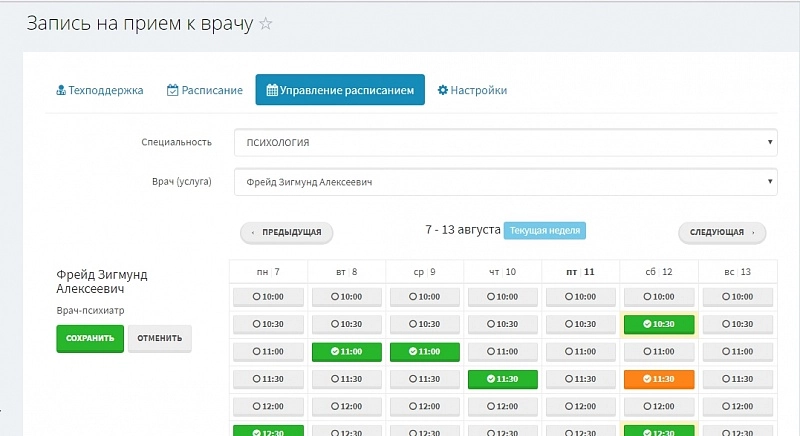800x436 pixels.
Task: Enable the 10:00 slot on Monday
Action: [x=269, y=297]
